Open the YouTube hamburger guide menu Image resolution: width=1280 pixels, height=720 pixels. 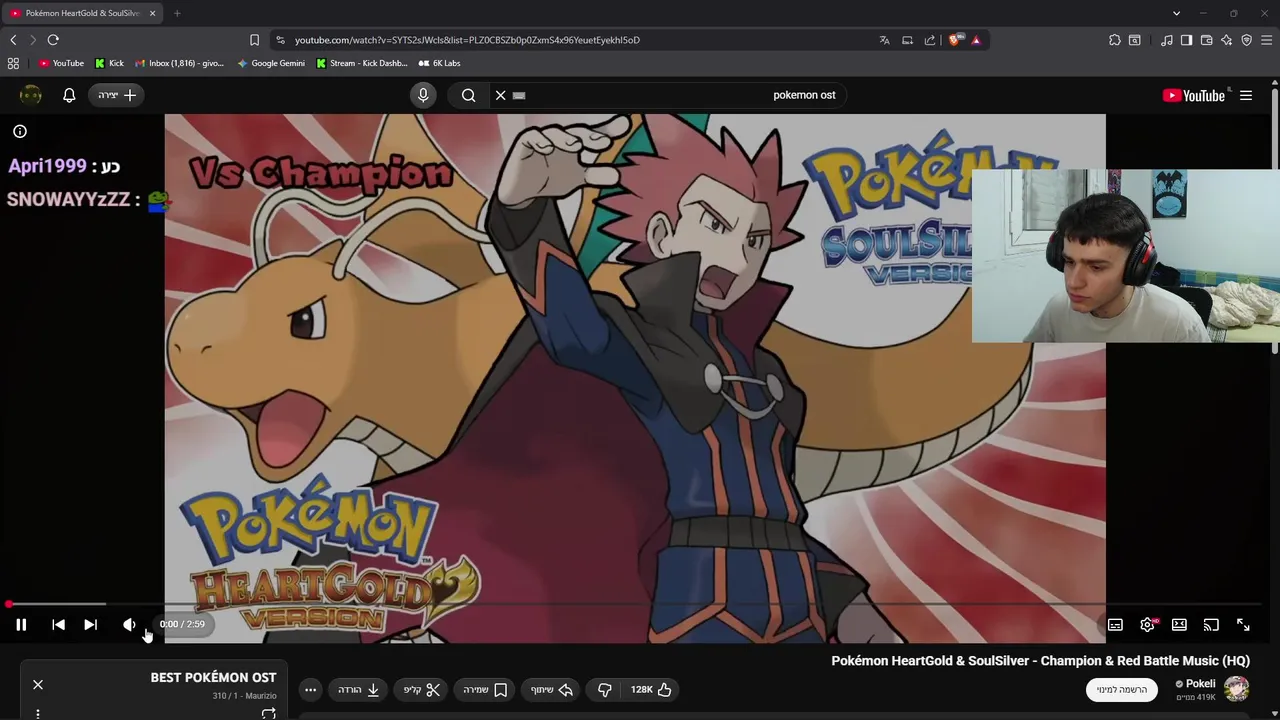click(1246, 95)
